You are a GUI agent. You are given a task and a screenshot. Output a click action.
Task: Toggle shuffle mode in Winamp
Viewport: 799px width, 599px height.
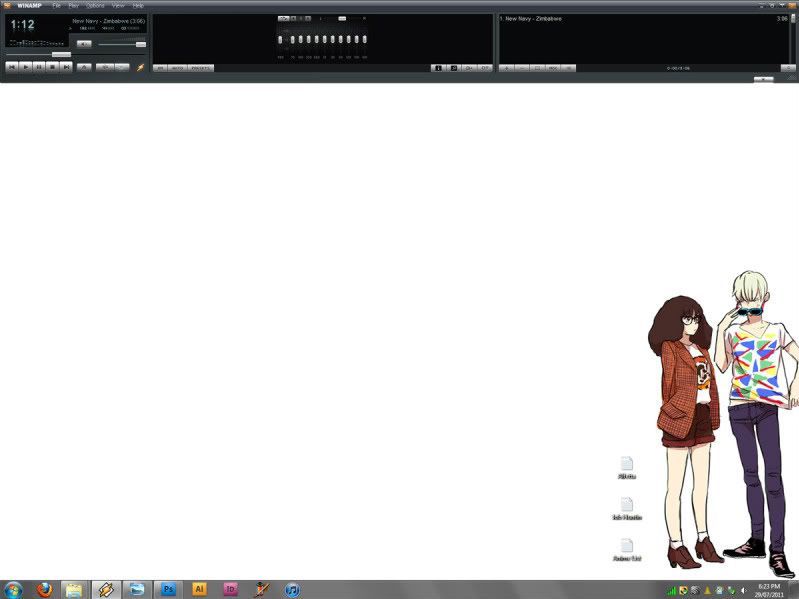tap(105, 67)
